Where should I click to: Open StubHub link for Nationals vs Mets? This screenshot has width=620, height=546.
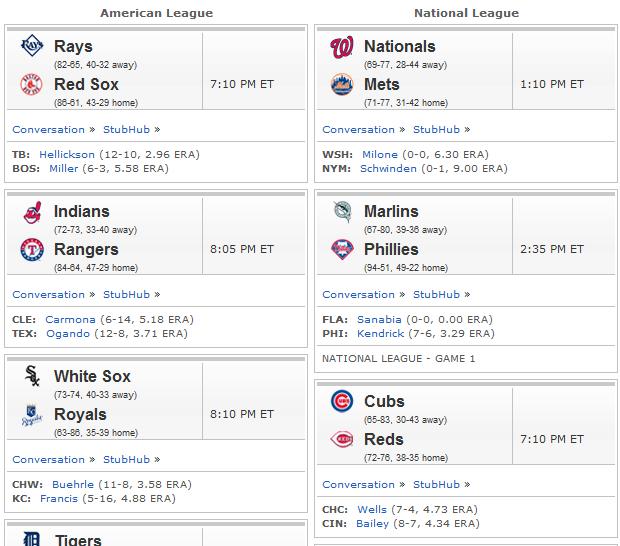pyautogui.click(x=437, y=130)
